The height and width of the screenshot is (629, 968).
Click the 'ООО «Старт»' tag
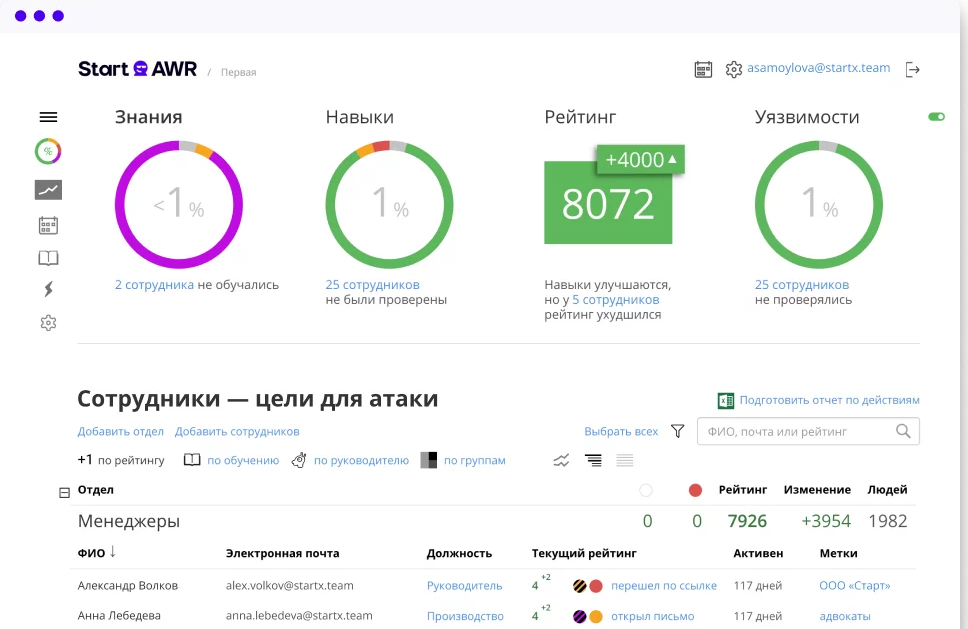(x=854, y=586)
